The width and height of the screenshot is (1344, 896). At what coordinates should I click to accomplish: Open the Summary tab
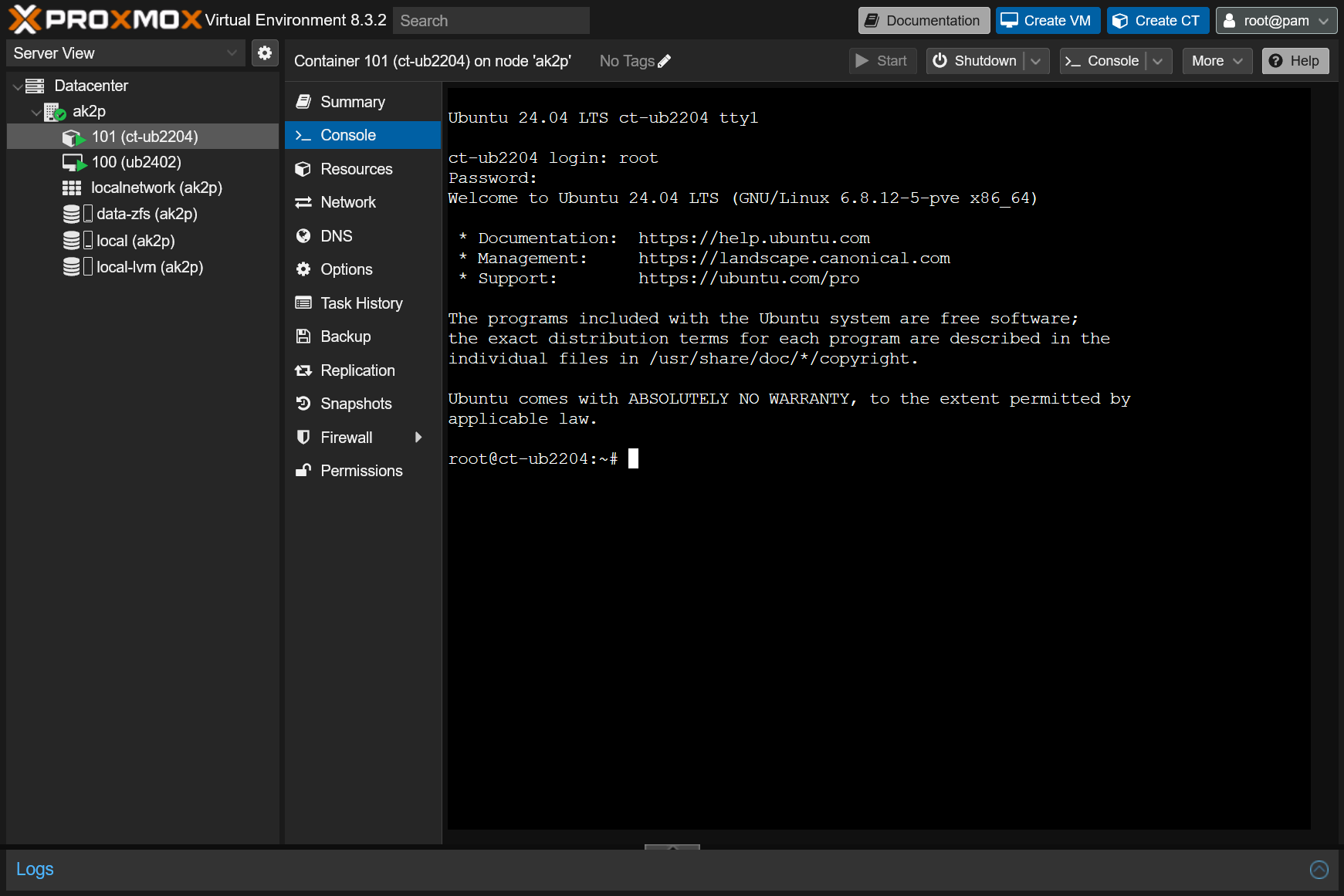click(x=363, y=102)
